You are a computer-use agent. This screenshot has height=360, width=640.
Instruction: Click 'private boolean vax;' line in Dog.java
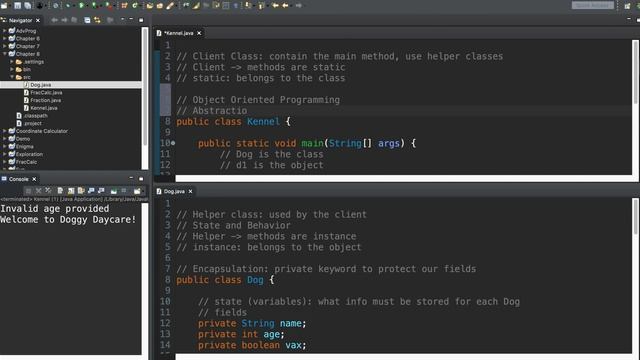coord(252,345)
